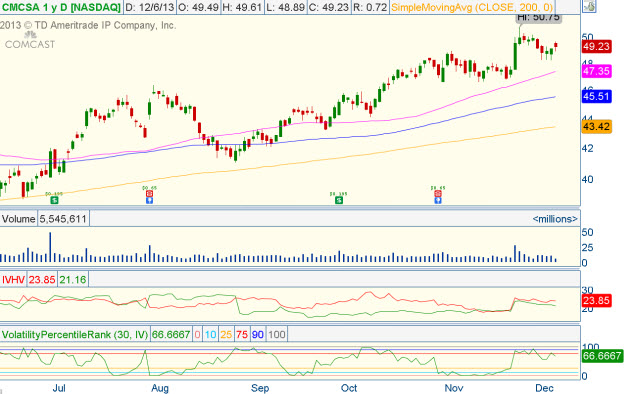Viewport: 625px width, 394px height.
Task: Click the red 23.85 value in IVHV header
Action: point(42,280)
